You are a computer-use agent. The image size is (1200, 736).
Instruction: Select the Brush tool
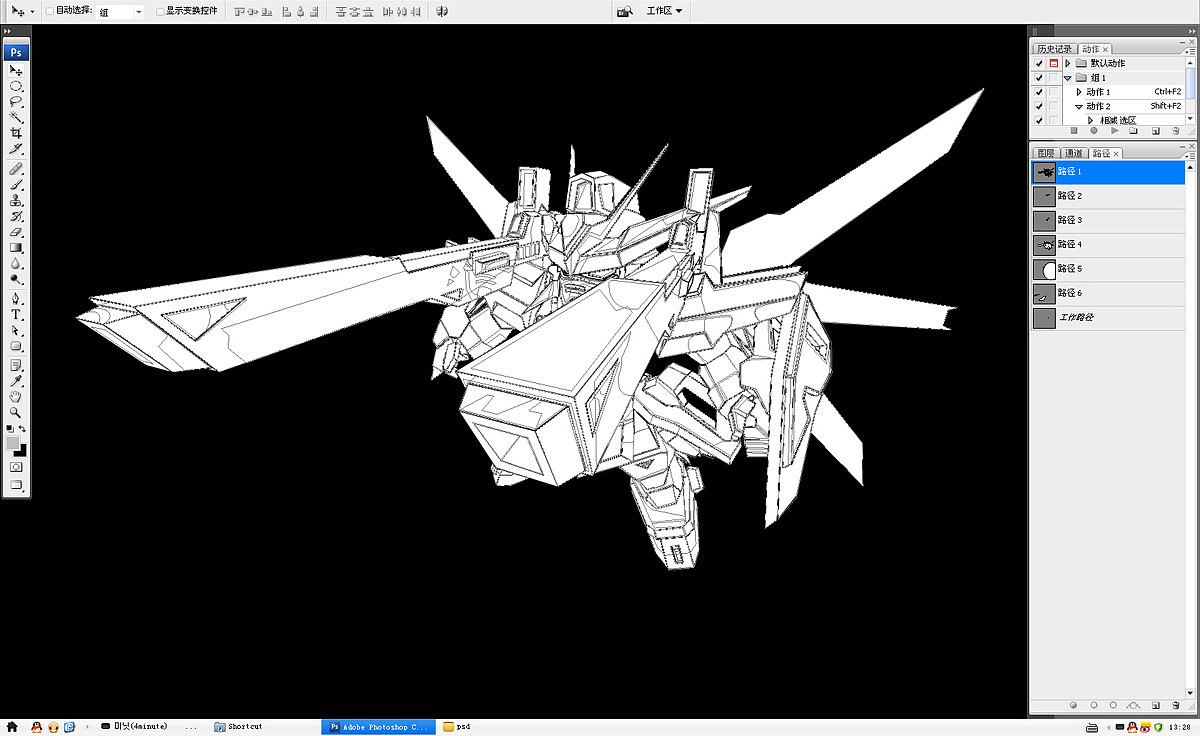click(x=16, y=184)
